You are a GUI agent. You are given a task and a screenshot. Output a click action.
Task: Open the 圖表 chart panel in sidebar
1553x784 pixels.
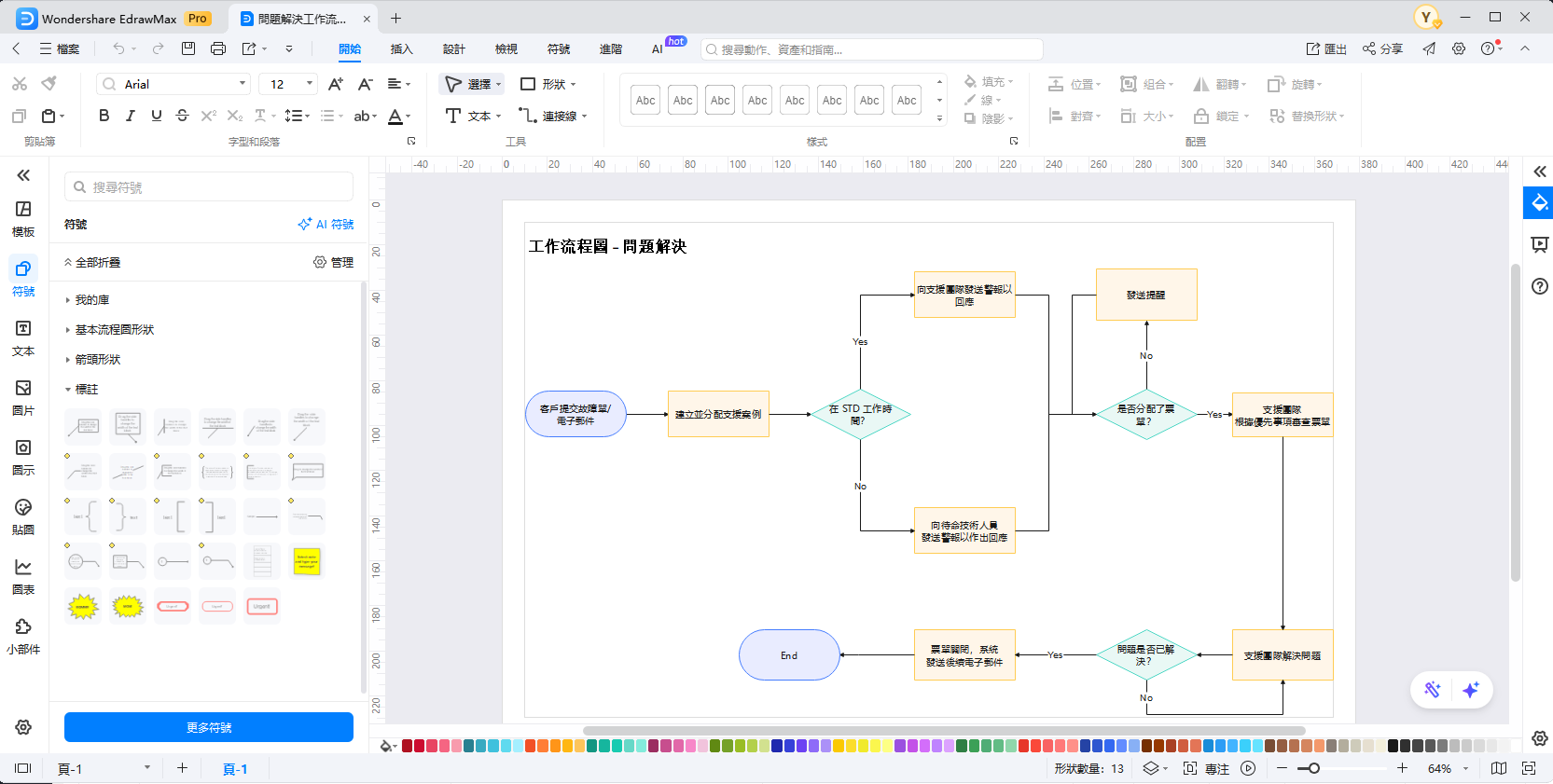(x=23, y=576)
